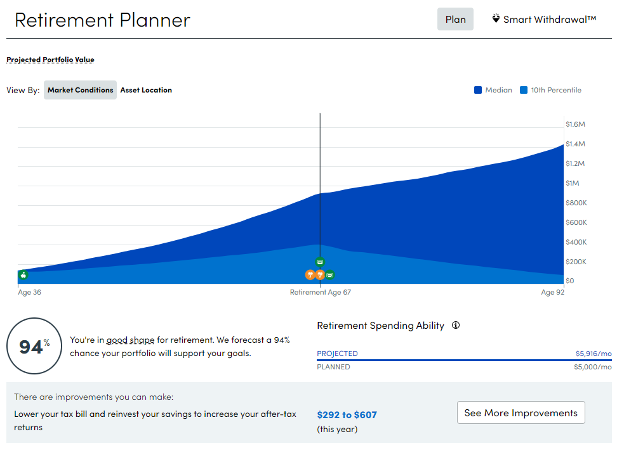Click the 94% success probability circle
This screenshot has width=624, height=454.
[x=34, y=346]
